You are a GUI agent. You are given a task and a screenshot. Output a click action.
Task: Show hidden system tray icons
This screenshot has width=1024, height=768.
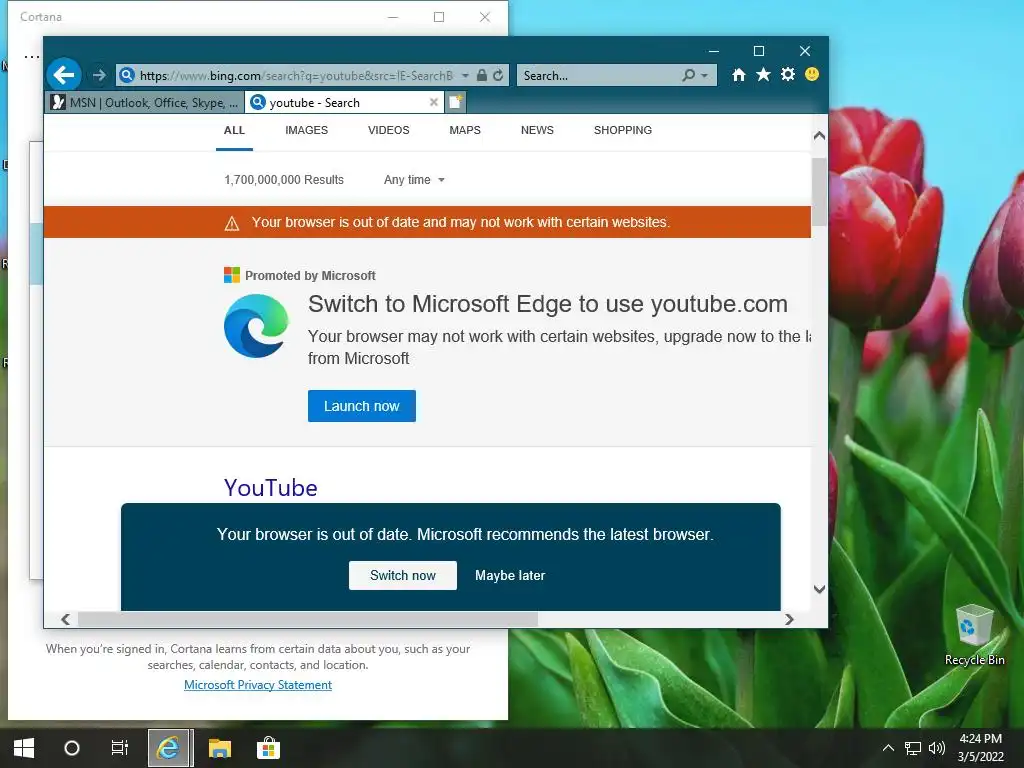[x=888, y=748]
